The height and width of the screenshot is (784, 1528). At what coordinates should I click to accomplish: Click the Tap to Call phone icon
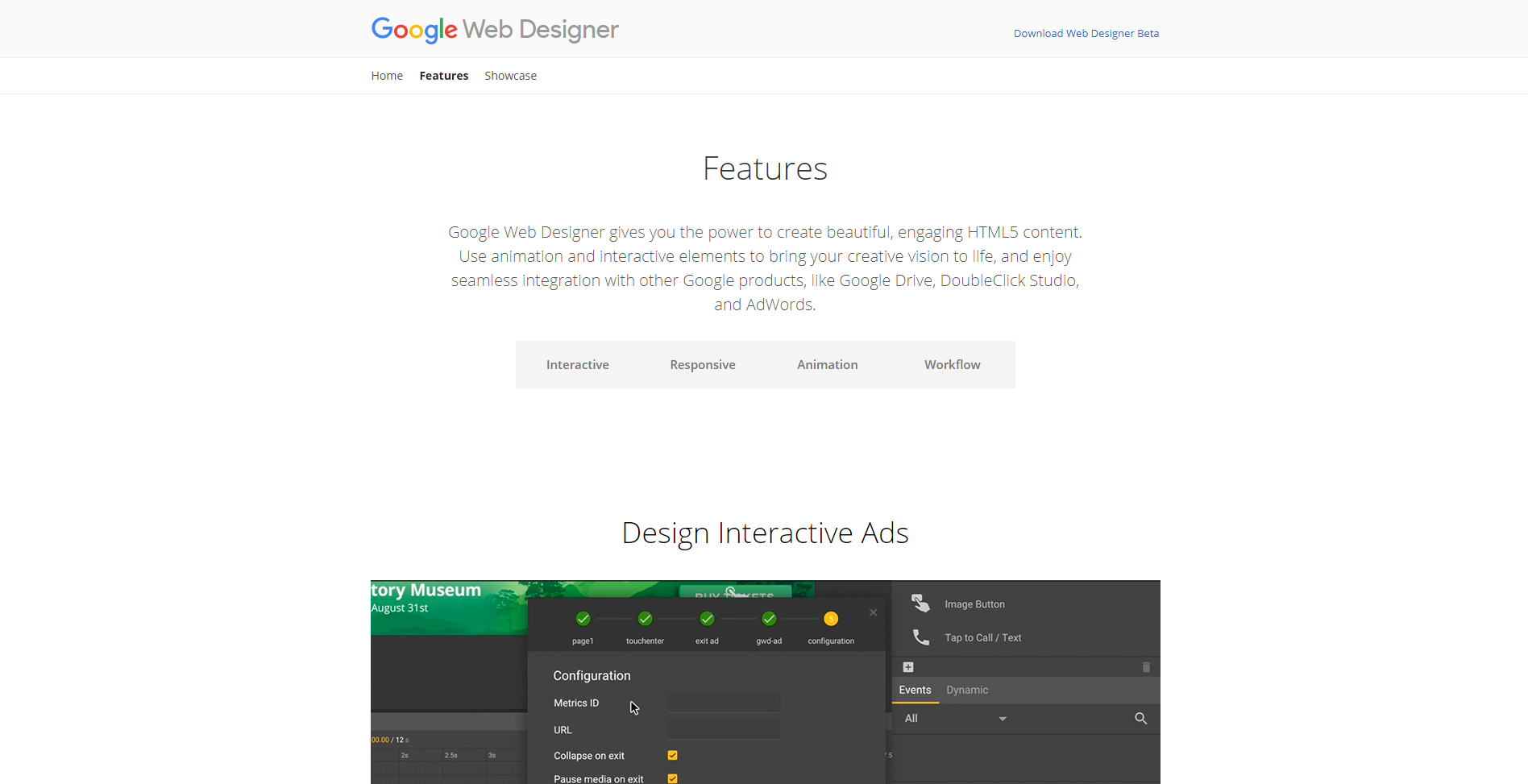[x=920, y=637]
